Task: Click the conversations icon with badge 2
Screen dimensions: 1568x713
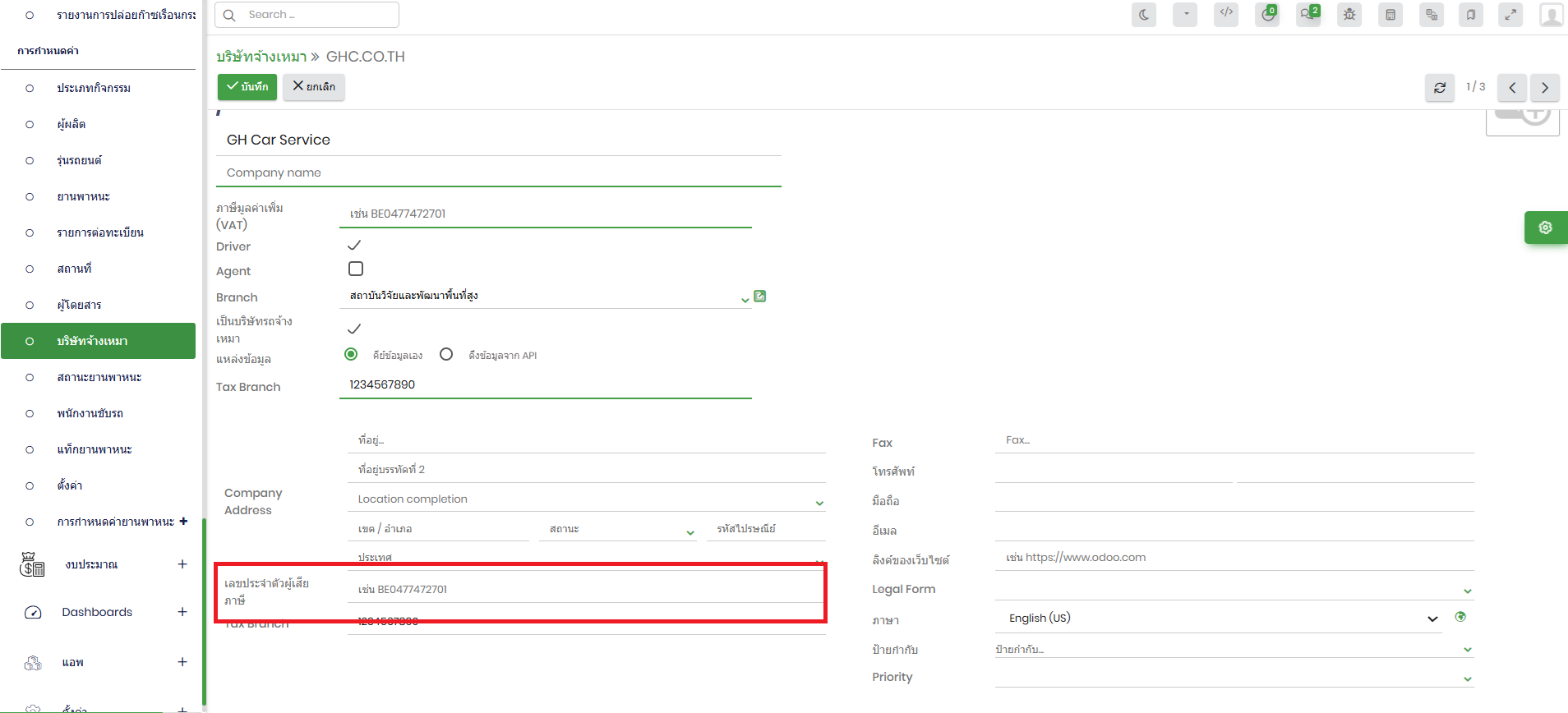Action: pyautogui.click(x=1307, y=15)
